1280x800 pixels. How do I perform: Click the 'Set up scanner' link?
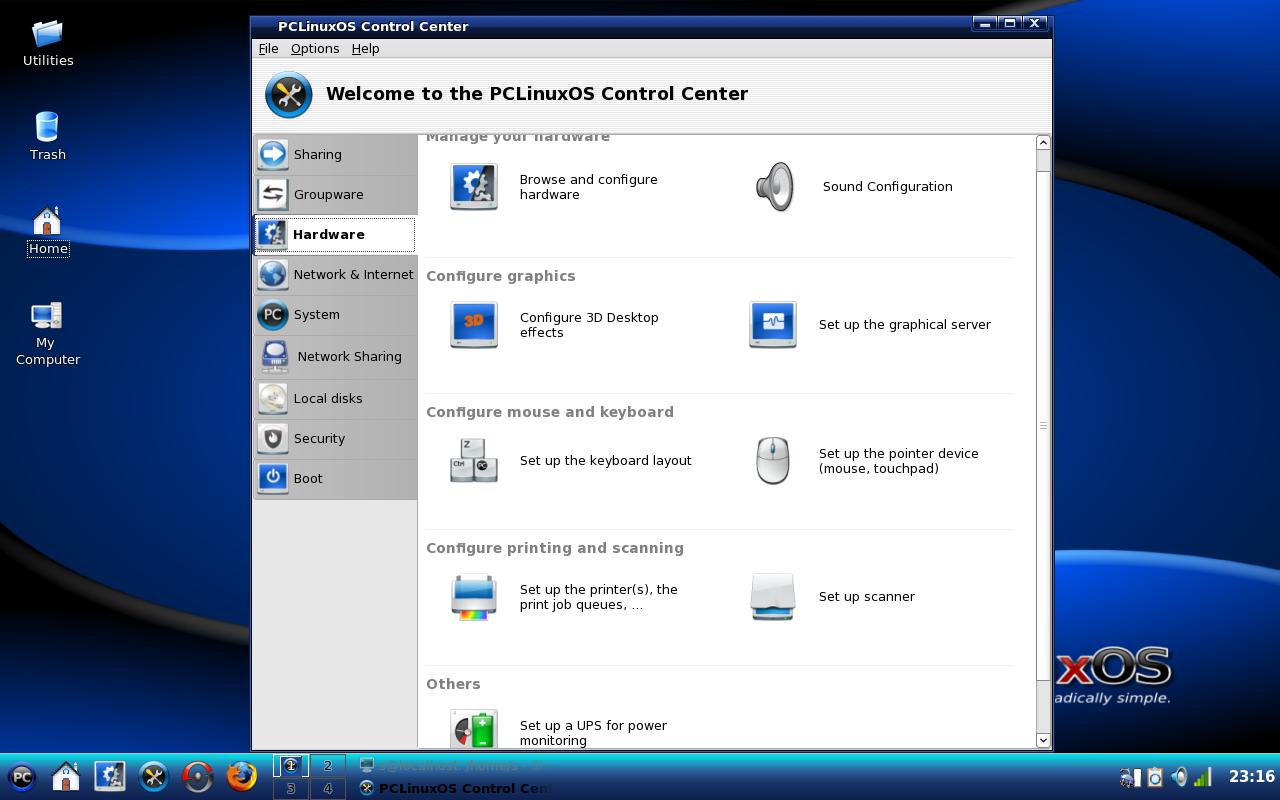click(x=866, y=596)
